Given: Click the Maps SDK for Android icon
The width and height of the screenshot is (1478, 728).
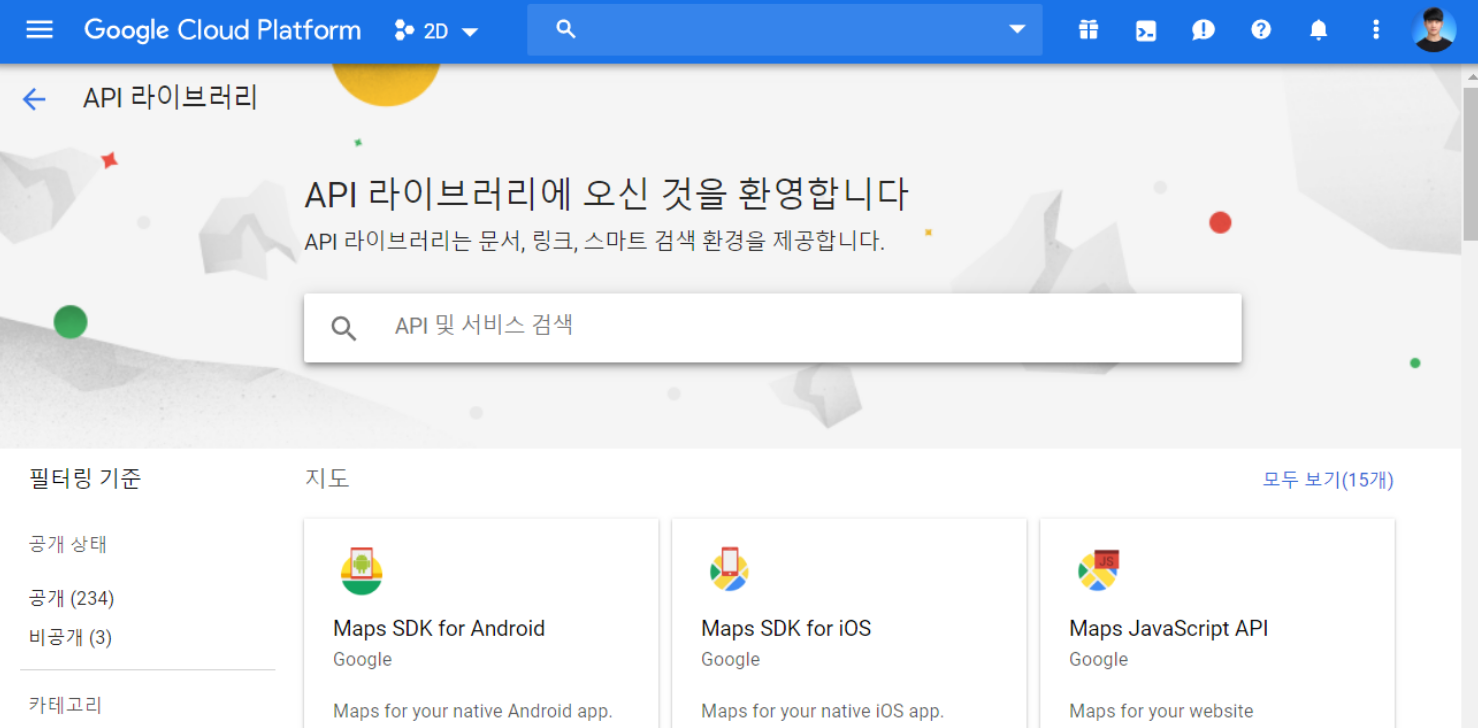Looking at the screenshot, I should [x=361, y=571].
